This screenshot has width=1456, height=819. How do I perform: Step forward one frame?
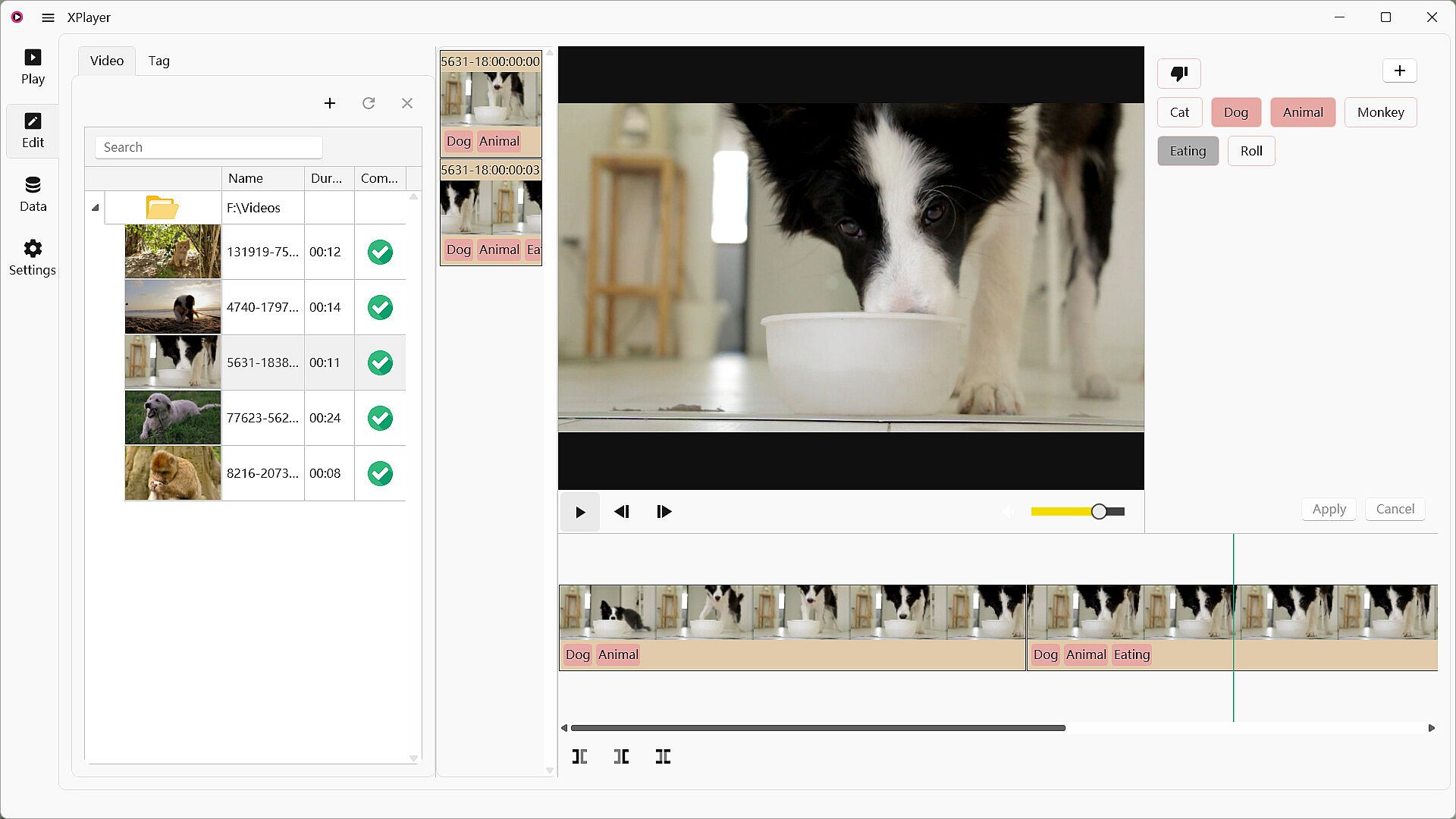[x=664, y=512]
